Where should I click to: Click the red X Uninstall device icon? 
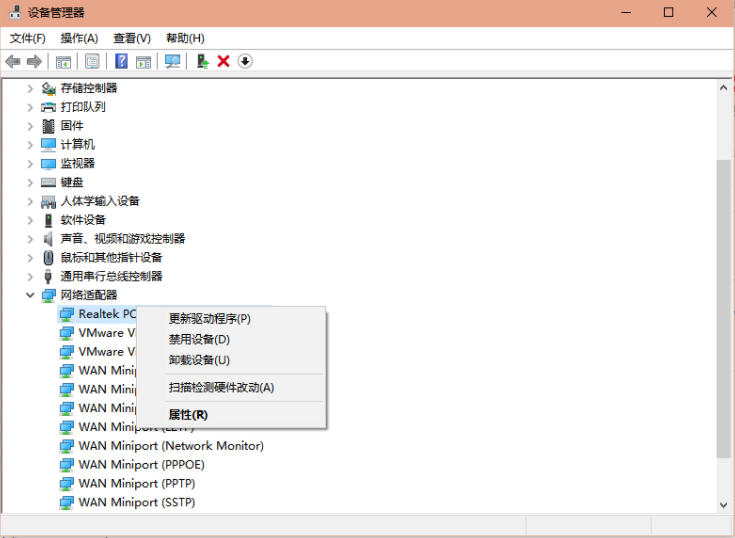pos(224,61)
